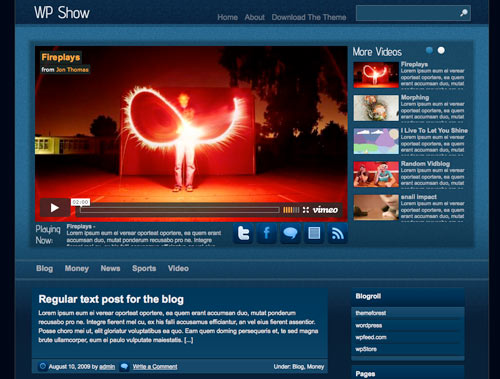
Task: Open the Sports category tab
Action: (x=144, y=268)
